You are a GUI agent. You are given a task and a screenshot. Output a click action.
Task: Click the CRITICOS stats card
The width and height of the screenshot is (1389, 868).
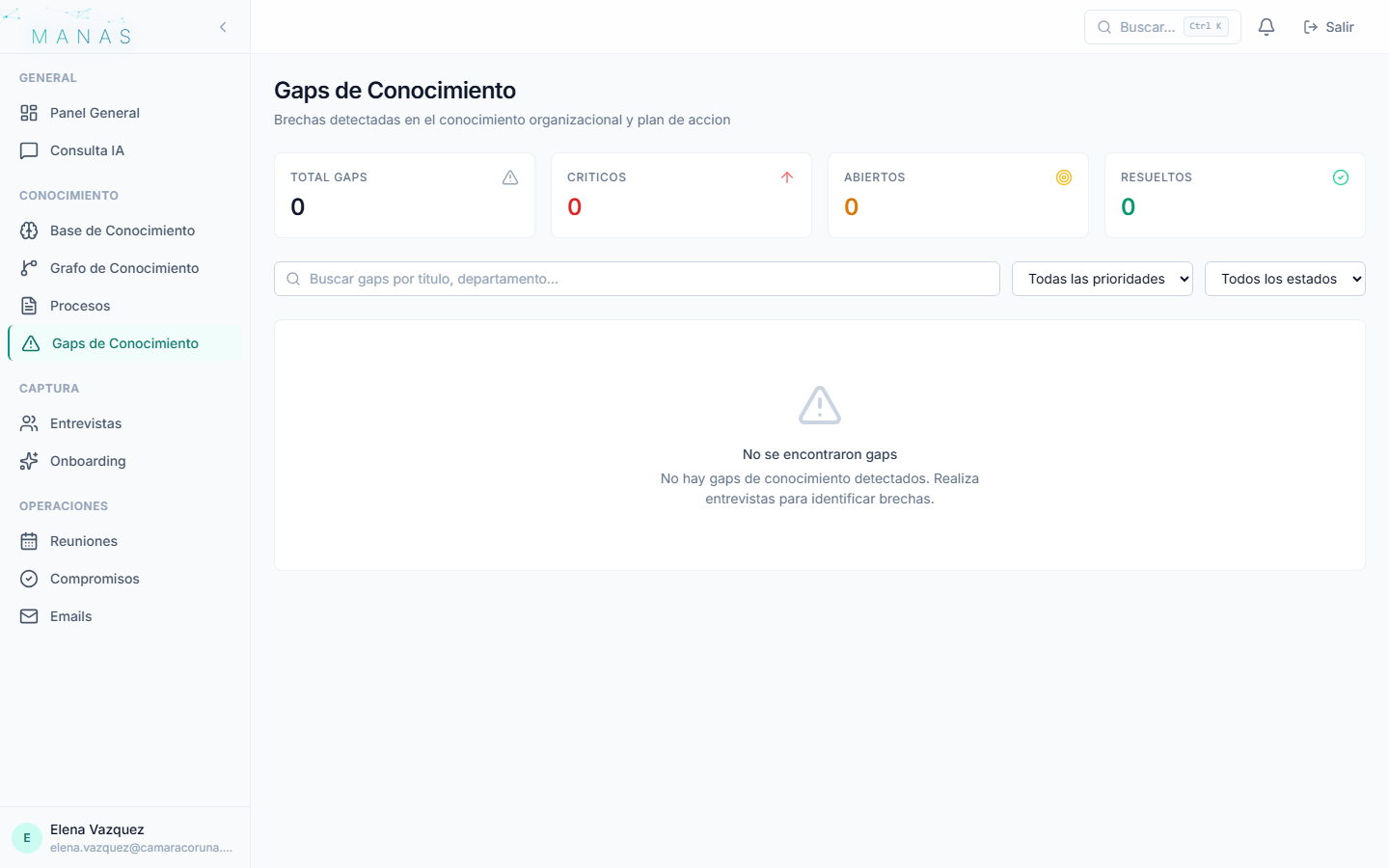click(x=681, y=195)
